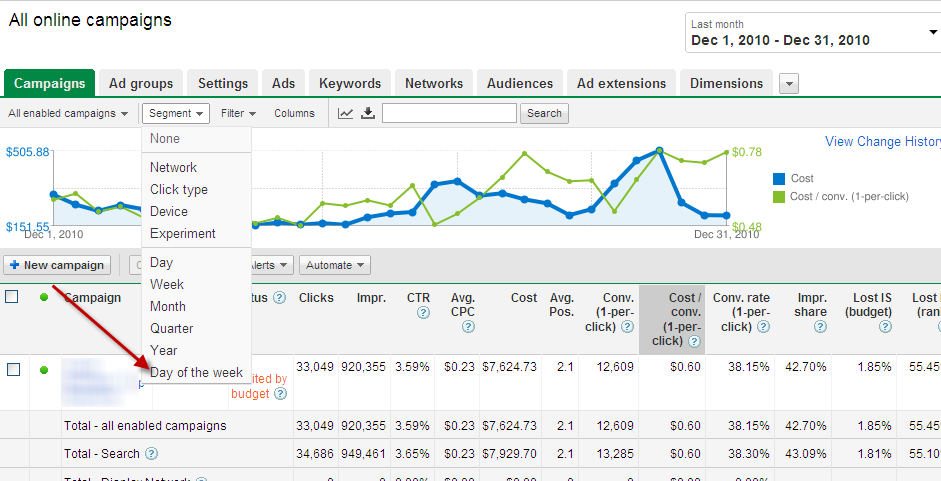Open the Filter dropdown

[x=238, y=113]
